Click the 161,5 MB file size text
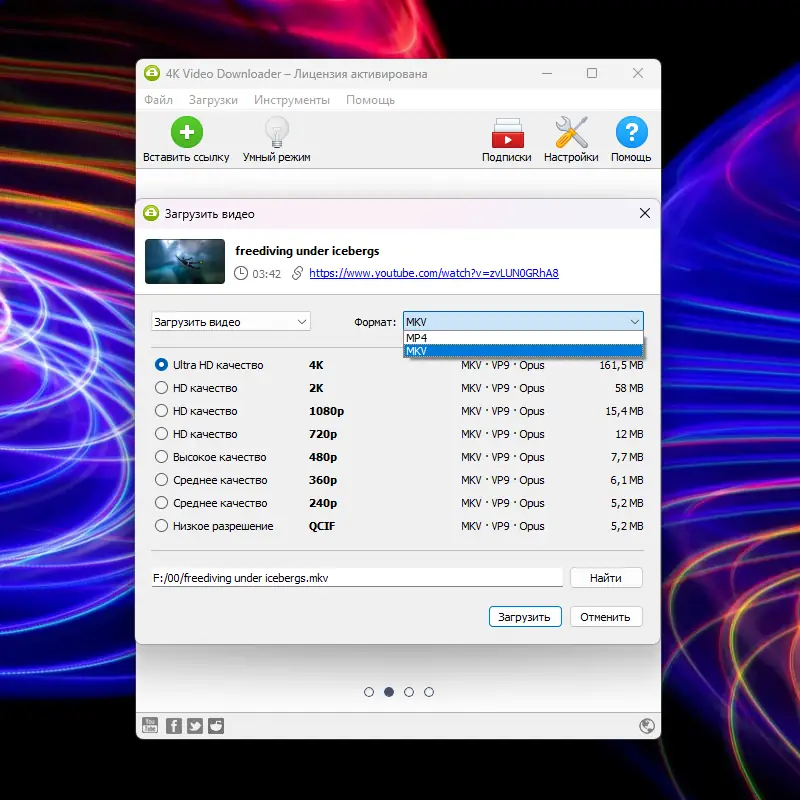 click(621, 365)
